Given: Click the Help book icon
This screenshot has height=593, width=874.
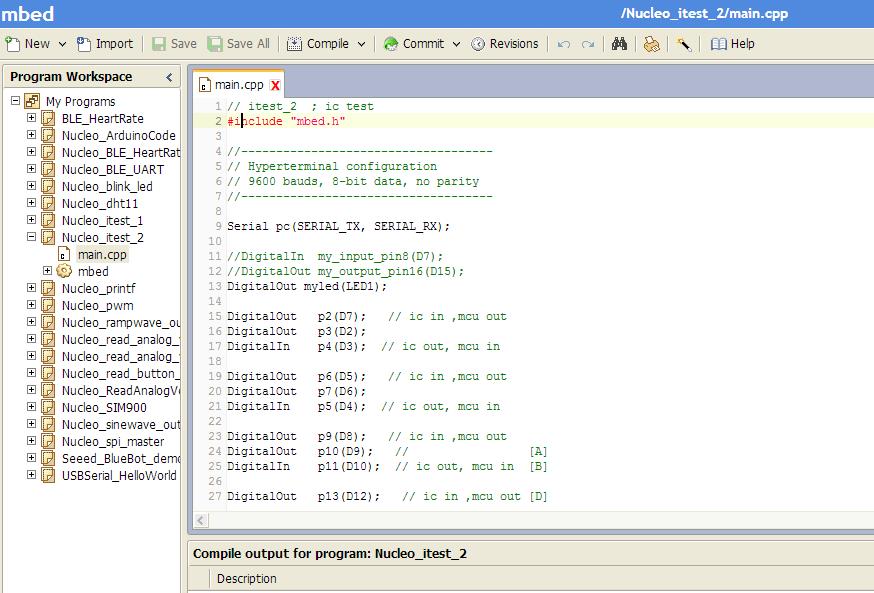Looking at the screenshot, I should tap(718, 44).
